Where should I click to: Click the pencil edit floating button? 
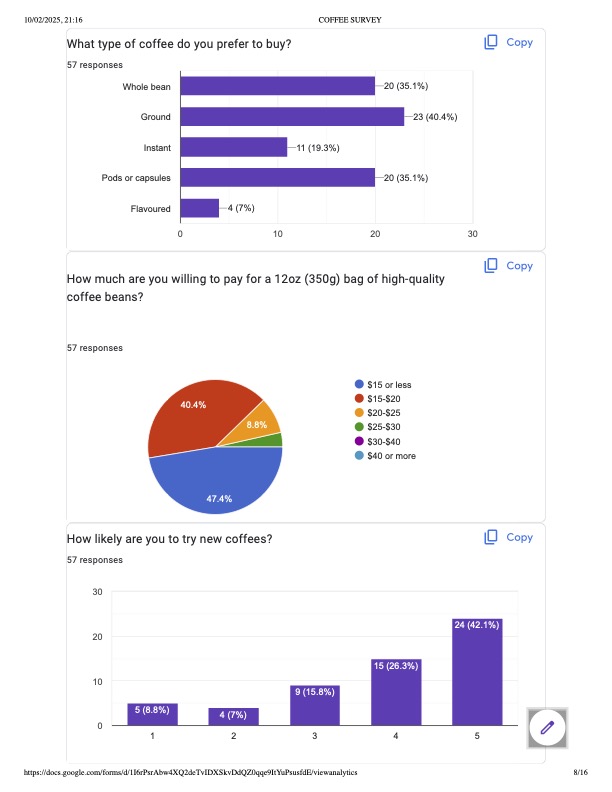[547, 728]
